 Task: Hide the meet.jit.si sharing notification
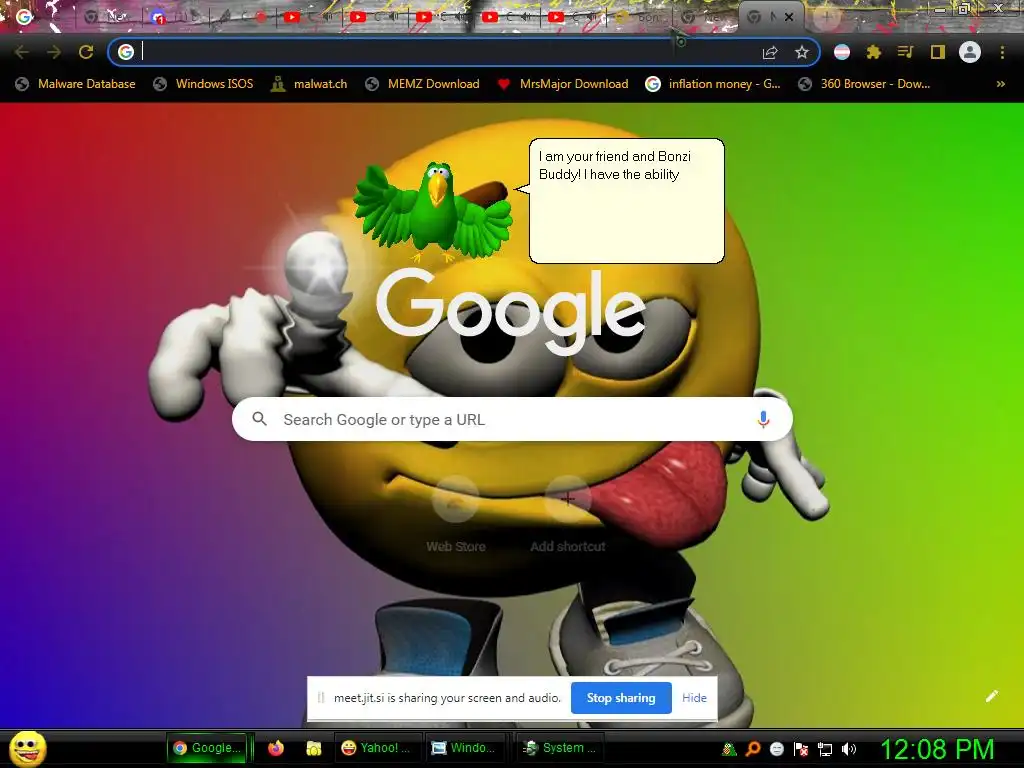point(694,697)
